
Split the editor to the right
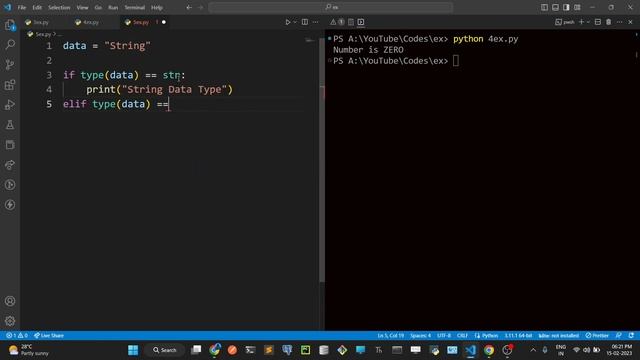click(305, 22)
